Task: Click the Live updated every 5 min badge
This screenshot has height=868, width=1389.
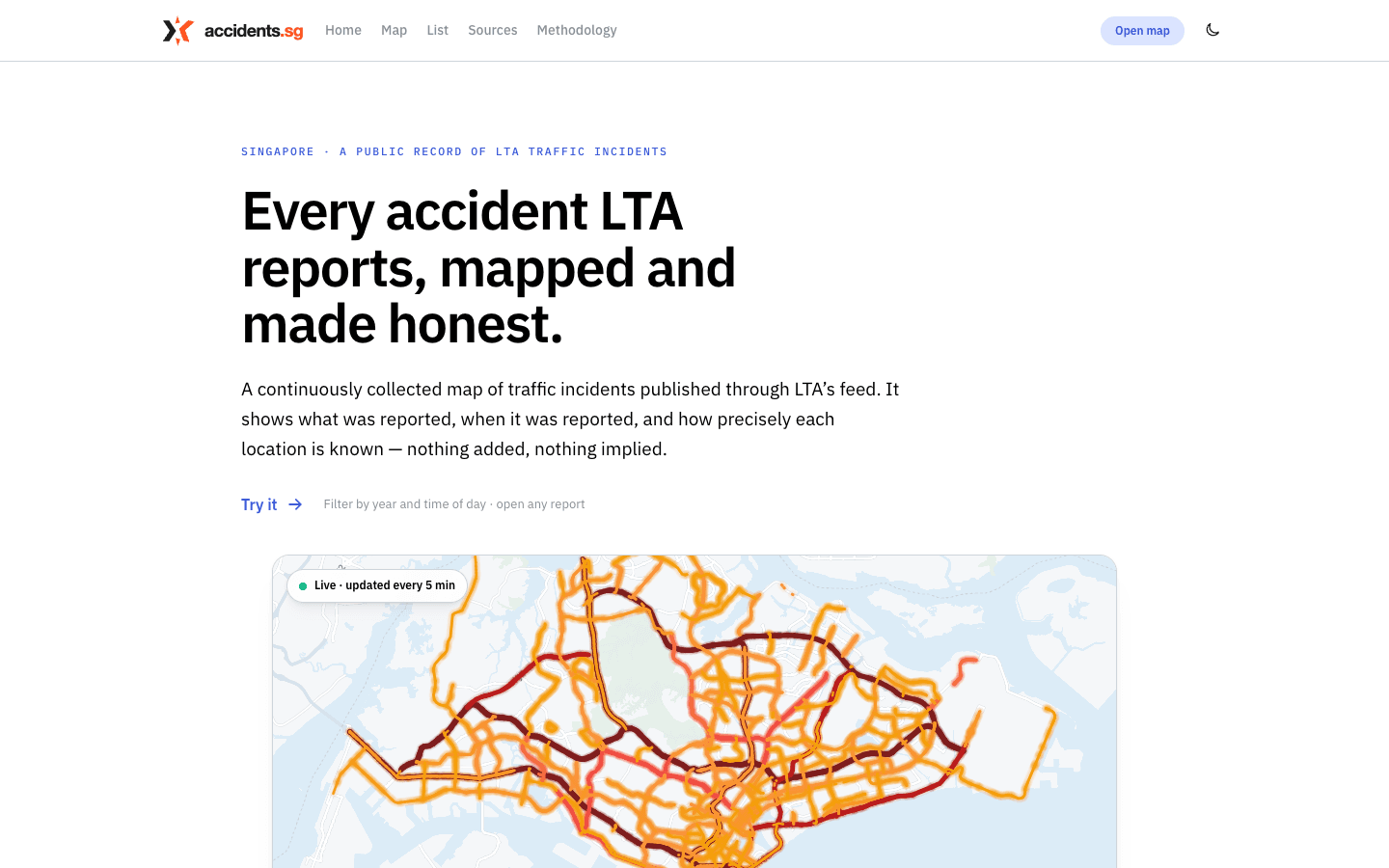Action: point(377,585)
